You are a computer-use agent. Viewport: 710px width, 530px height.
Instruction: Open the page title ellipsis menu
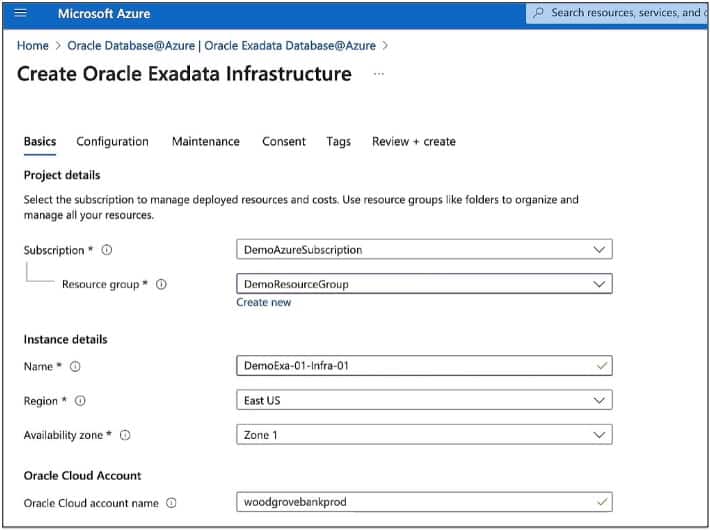[378, 74]
